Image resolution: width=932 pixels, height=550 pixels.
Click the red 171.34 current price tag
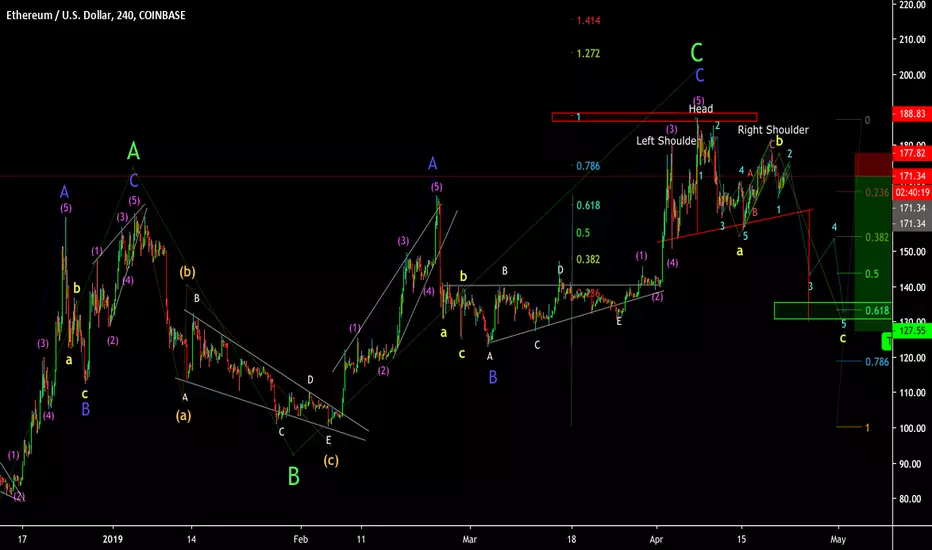(x=912, y=177)
